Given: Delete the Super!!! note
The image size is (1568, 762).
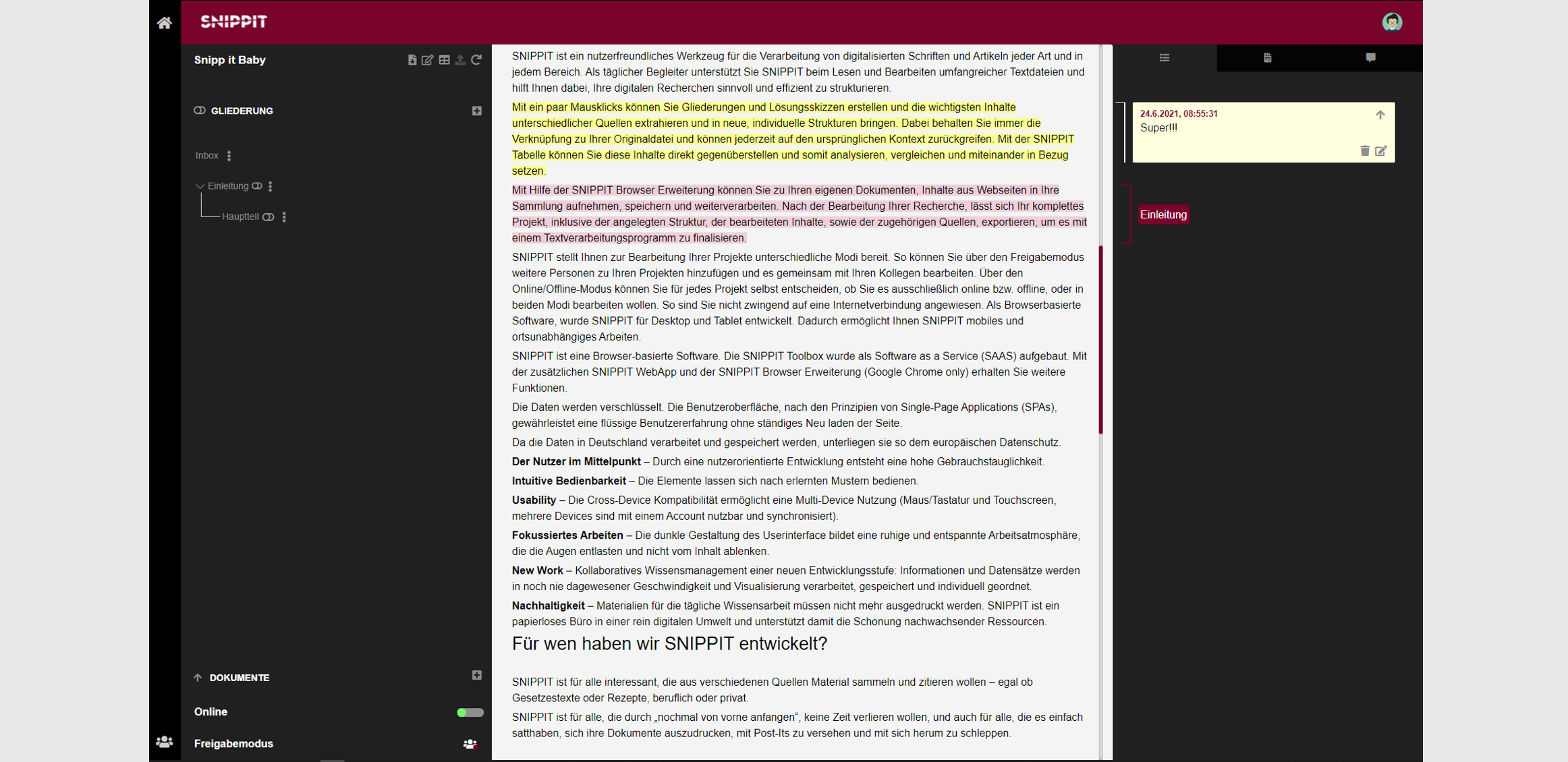Looking at the screenshot, I should click(1365, 151).
